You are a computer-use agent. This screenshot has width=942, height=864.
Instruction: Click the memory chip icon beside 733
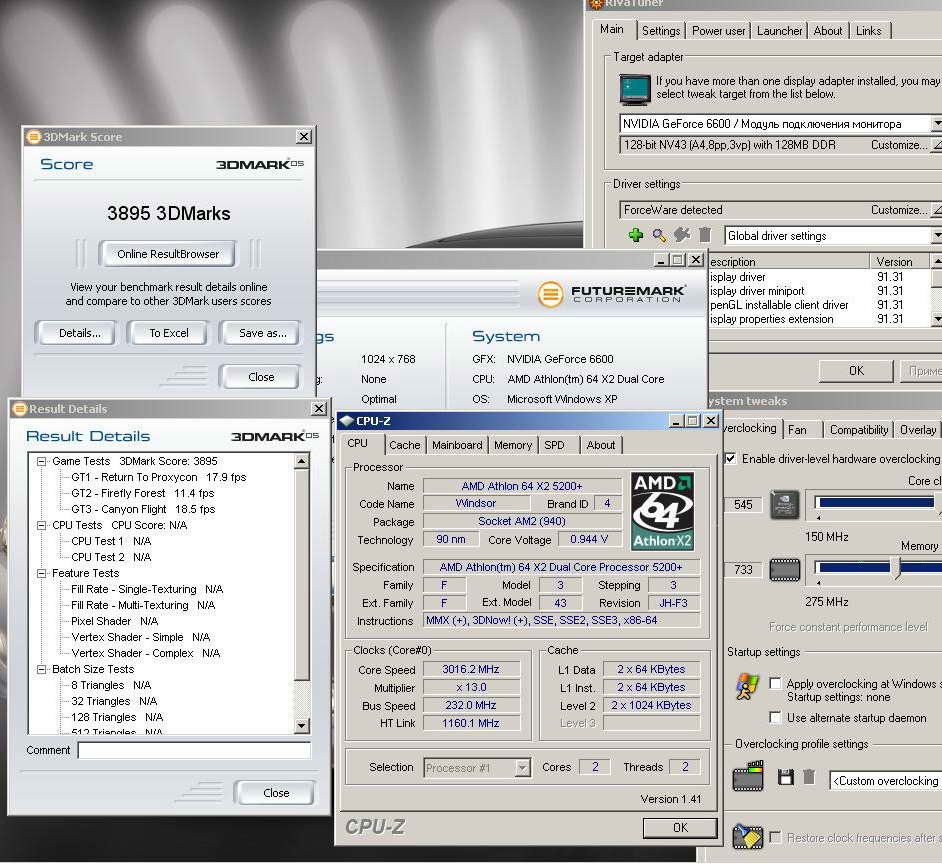tap(785, 570)
